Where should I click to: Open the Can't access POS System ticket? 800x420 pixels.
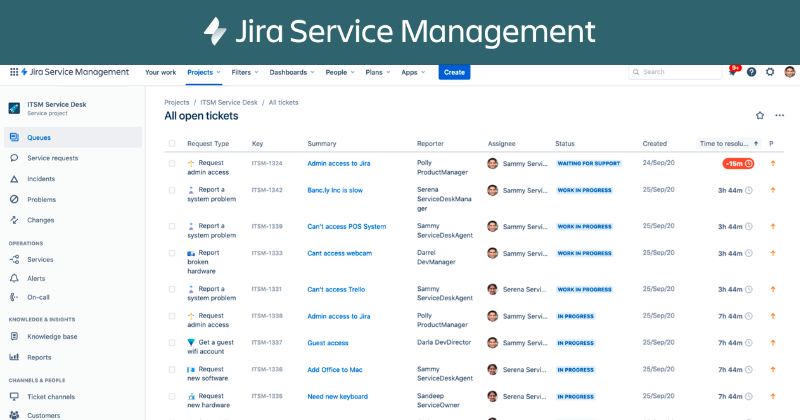point(346,227)
